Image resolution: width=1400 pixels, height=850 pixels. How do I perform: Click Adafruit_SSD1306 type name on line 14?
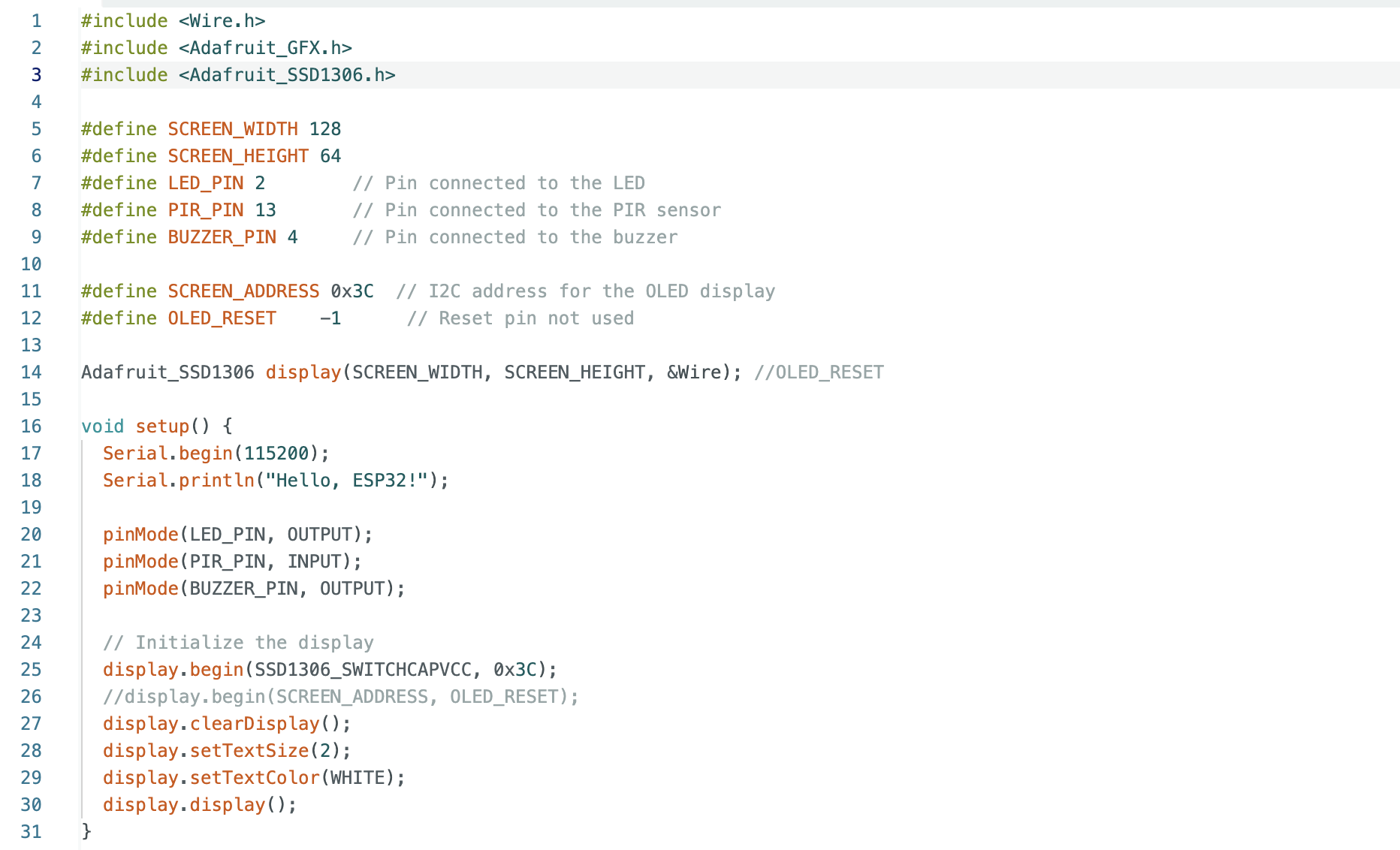[167, 372]
